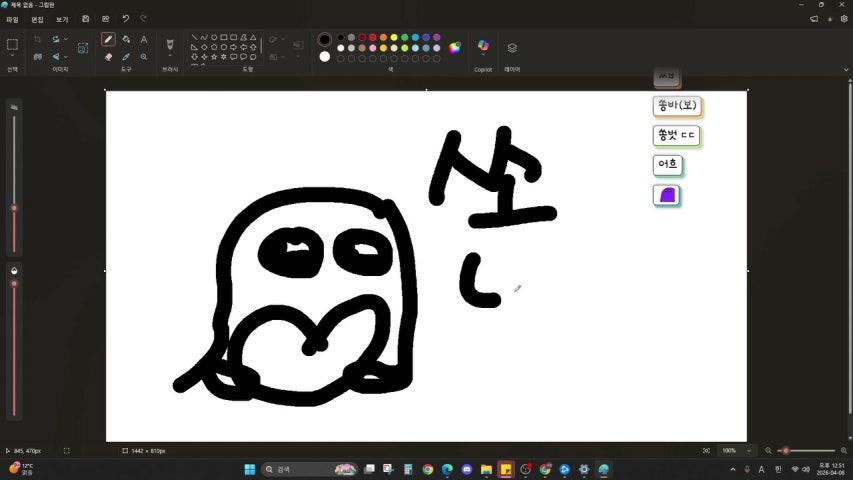Click the 쫑벗 ㄷㄷ sticker button
Image resolution: width=853 pixels, height=480 pixels.
tap(676, 136)
